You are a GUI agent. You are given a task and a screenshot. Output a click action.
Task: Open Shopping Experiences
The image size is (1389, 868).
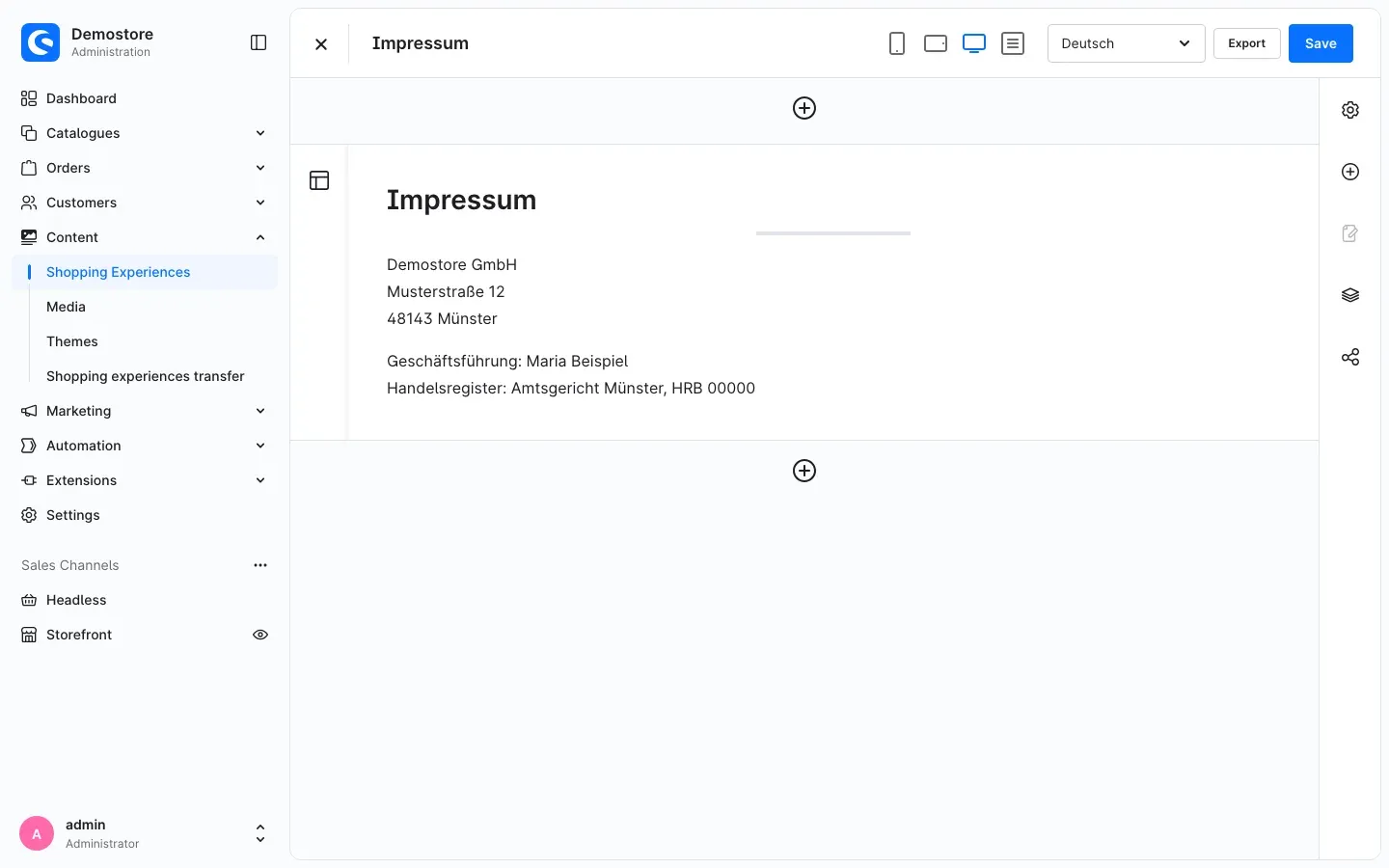tap(145, 272)
